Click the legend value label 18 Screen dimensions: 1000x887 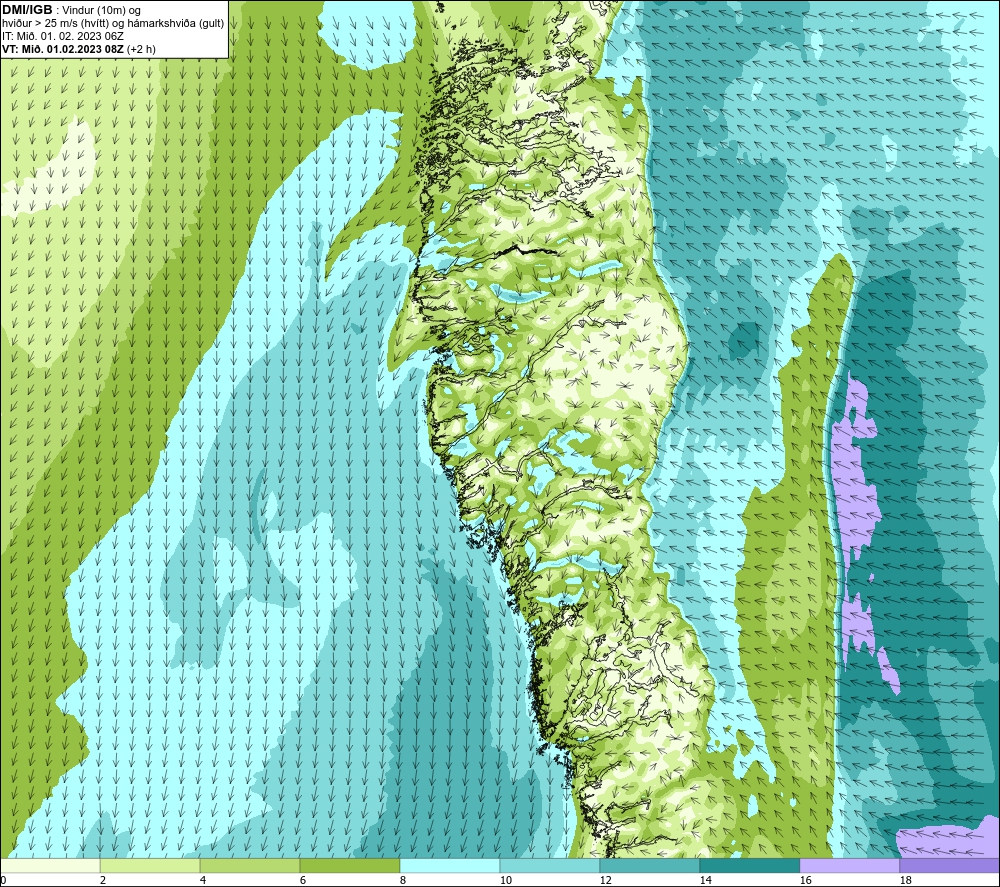pyautogui.click(x=905, y=880)
